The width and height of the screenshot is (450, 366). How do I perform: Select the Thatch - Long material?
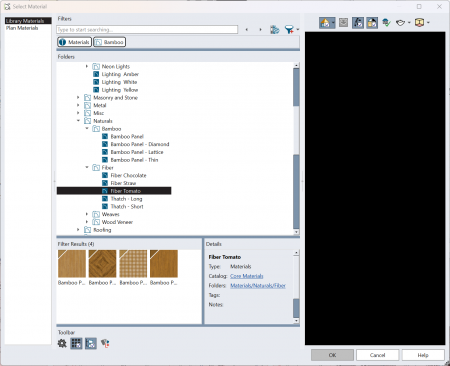[x=126, y=199]
